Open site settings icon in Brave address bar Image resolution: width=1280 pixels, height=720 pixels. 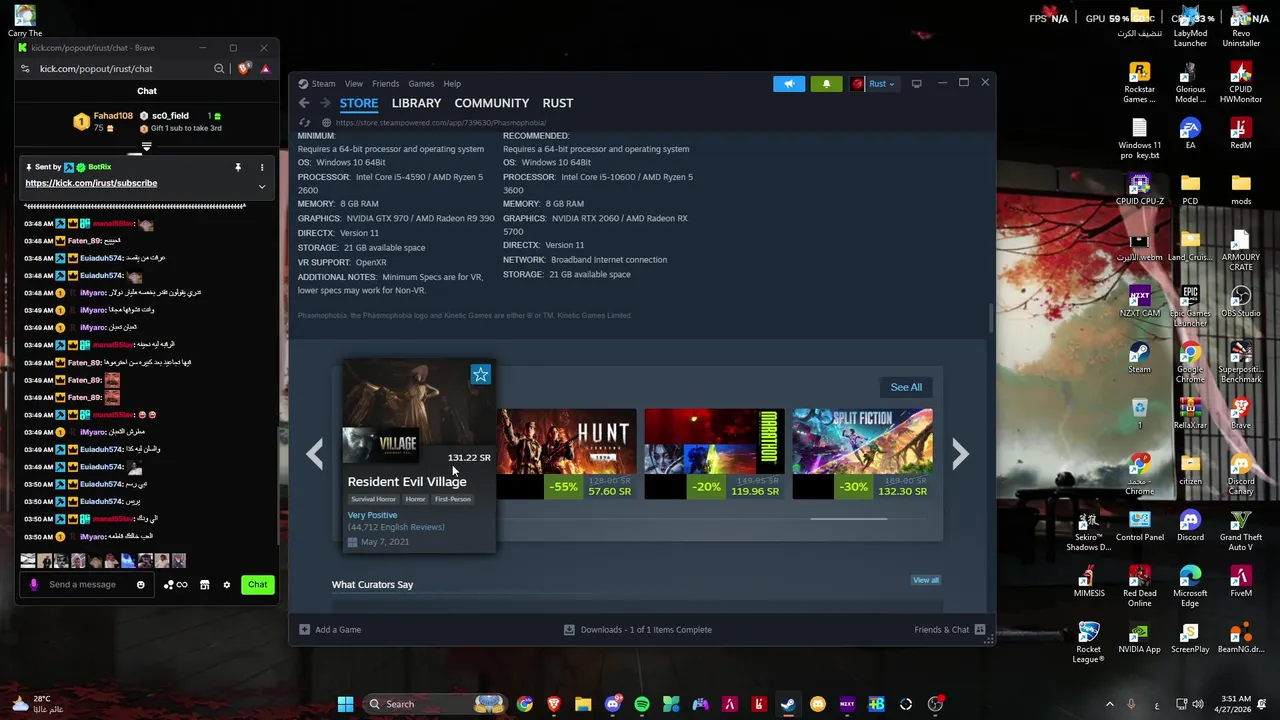pyautogui.click(x=26, y=69)
